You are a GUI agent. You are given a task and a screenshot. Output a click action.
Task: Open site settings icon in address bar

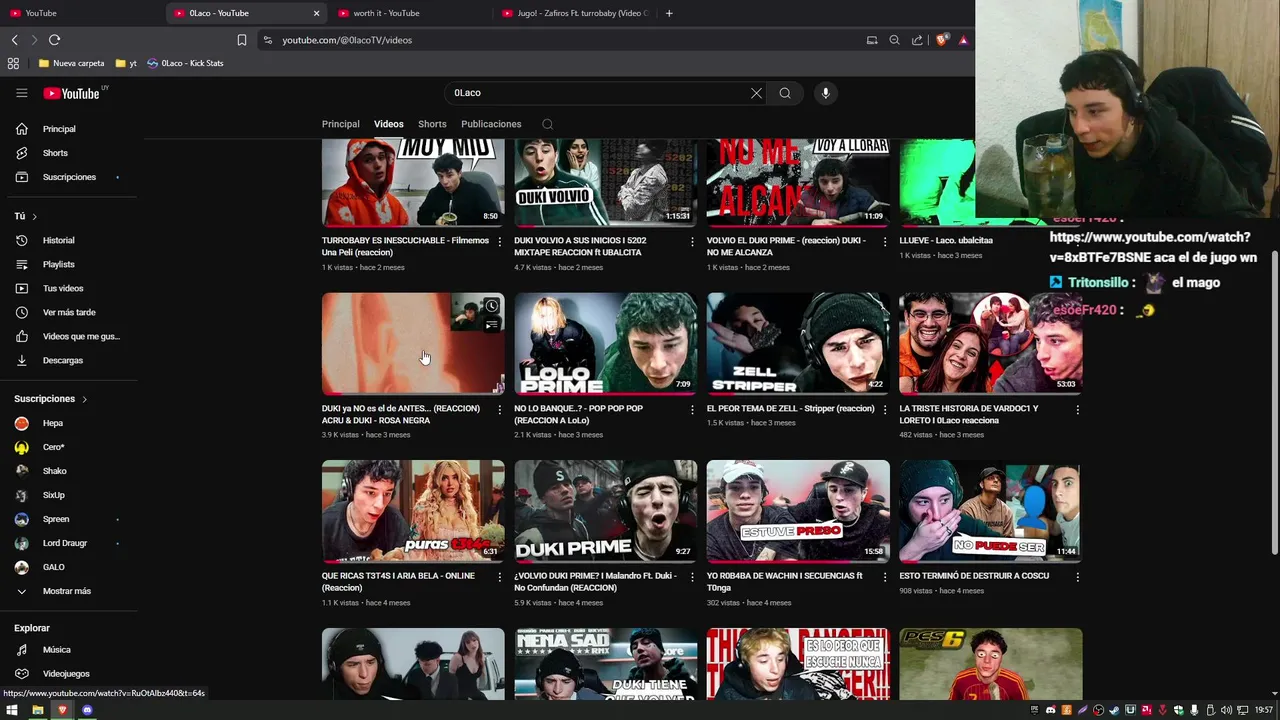[x=267, y=40]
